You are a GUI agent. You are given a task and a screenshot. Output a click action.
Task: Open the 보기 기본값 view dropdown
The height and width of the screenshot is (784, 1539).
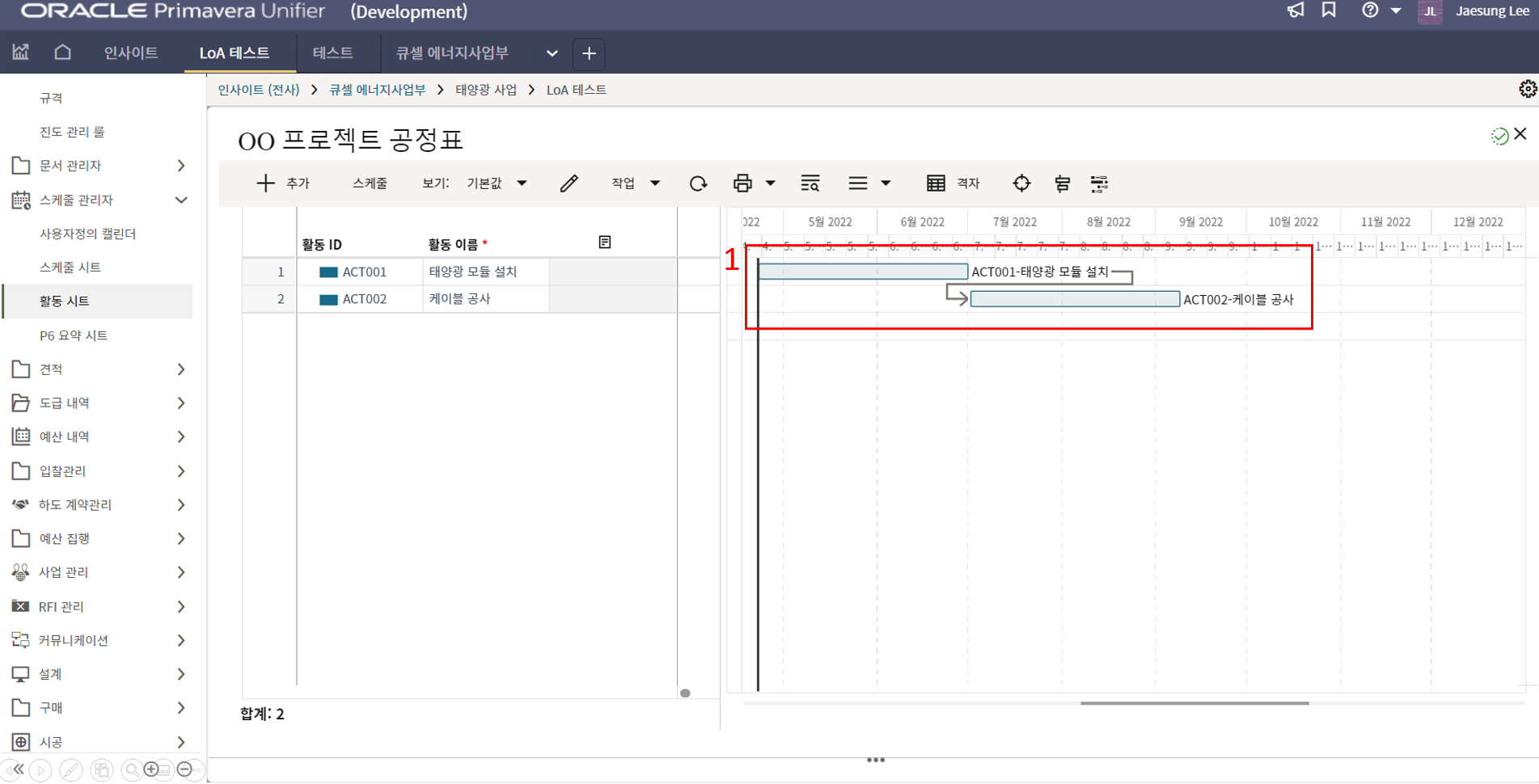pos(496,183)
